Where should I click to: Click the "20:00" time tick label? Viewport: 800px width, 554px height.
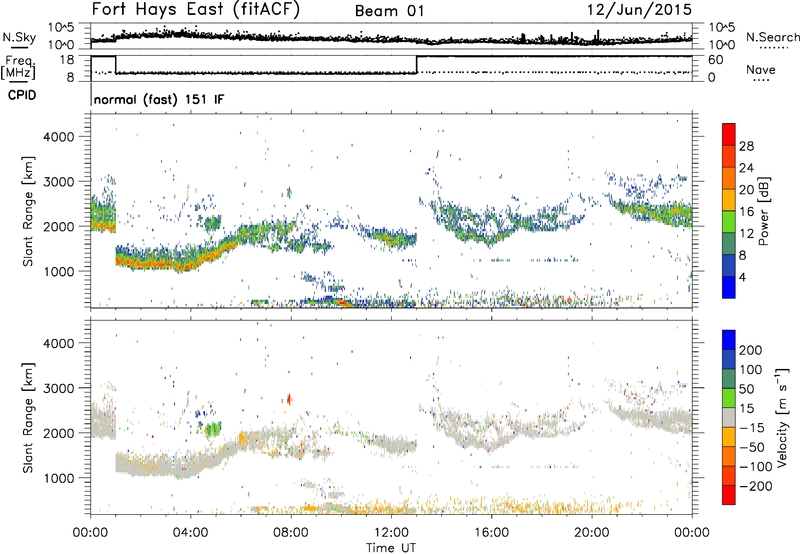tap(592, 533)
